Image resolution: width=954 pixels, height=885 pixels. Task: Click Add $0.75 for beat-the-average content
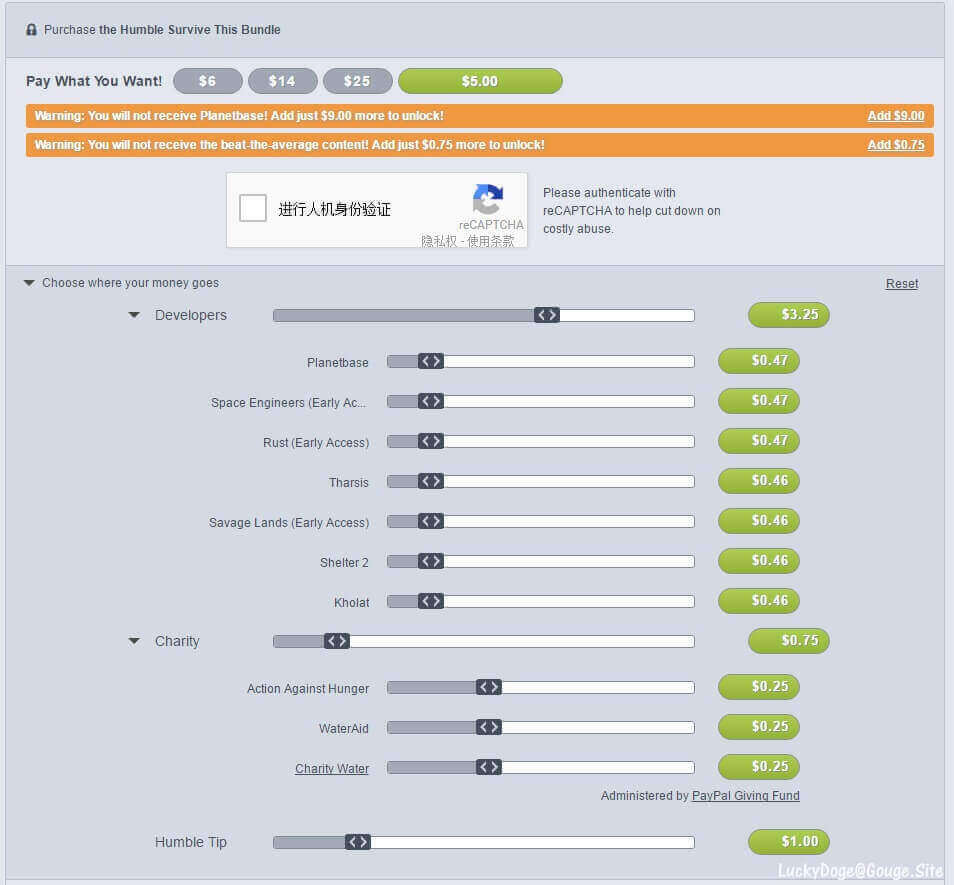pos(896,144)
